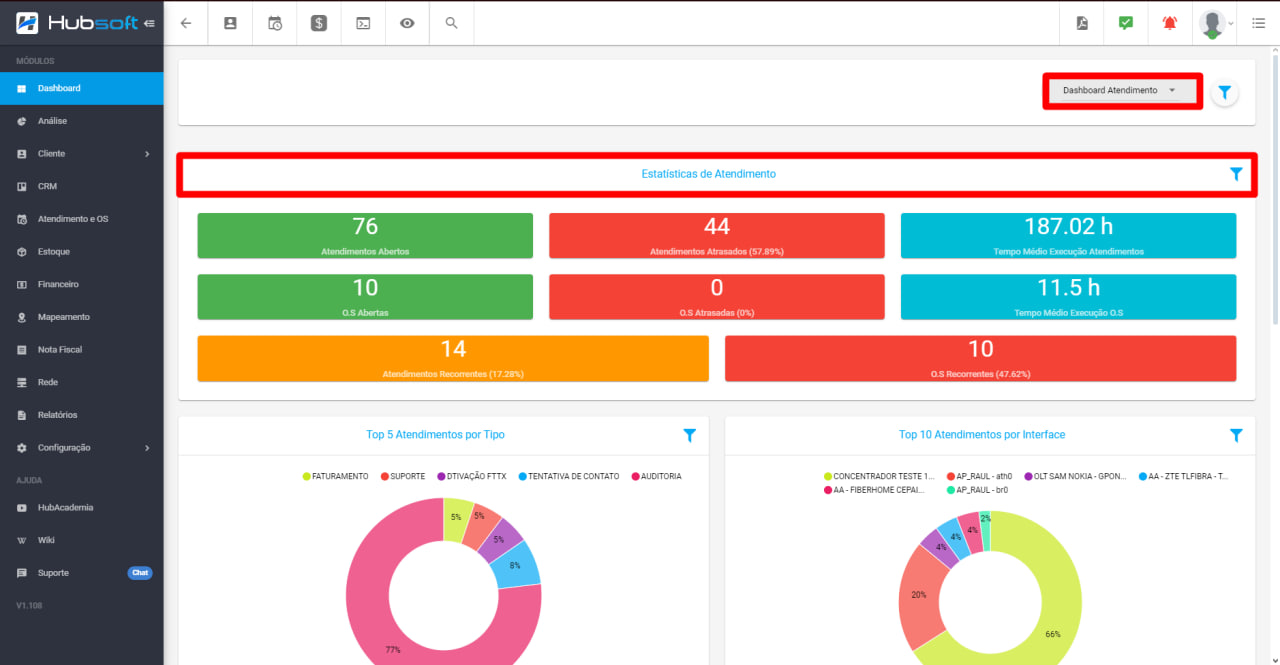Click the round filter button beside dashboard selector
Image resolution: width=1280 pixels, height=665 pixels.
pyautogui.click(x=1224, y=92)
